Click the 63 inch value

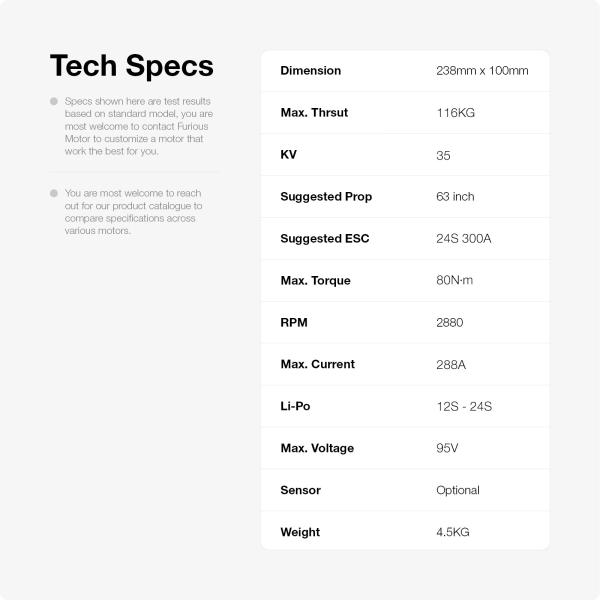(x=455, y=197)
